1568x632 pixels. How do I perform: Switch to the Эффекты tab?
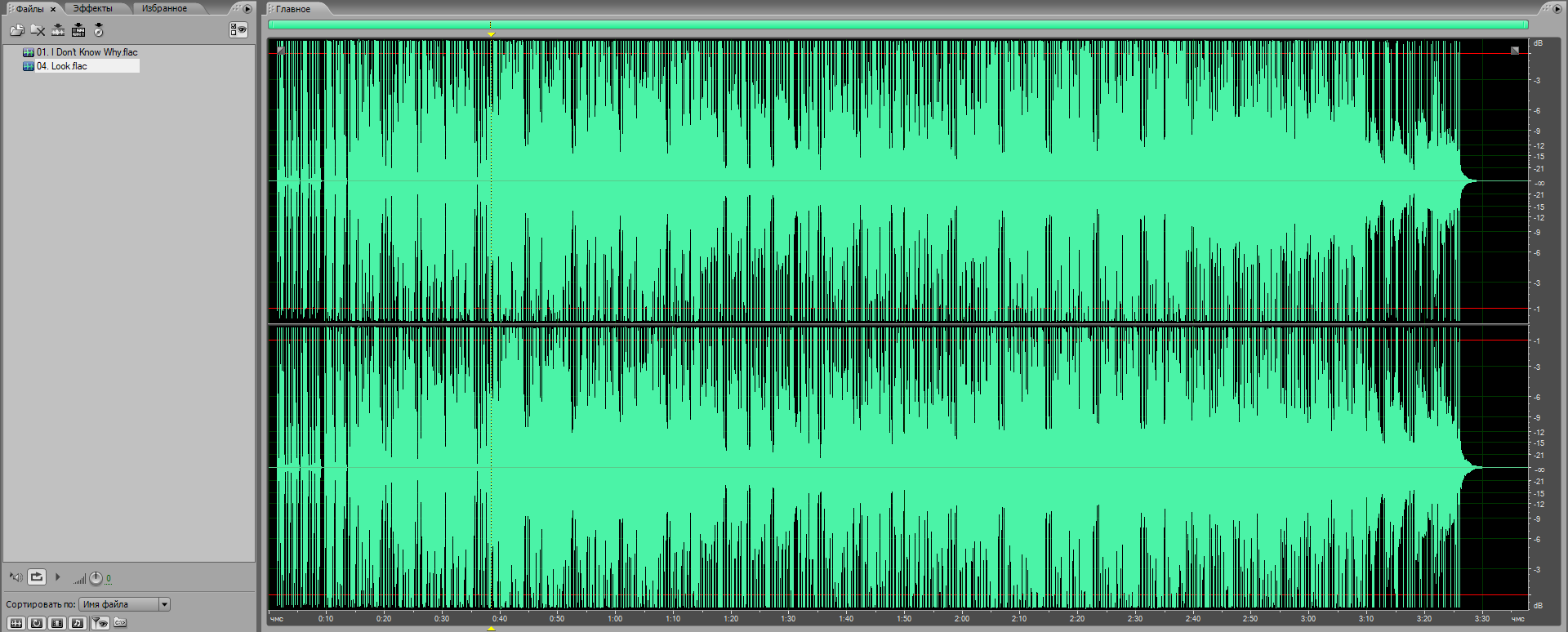pyautogui.click(x=93, y=8)
